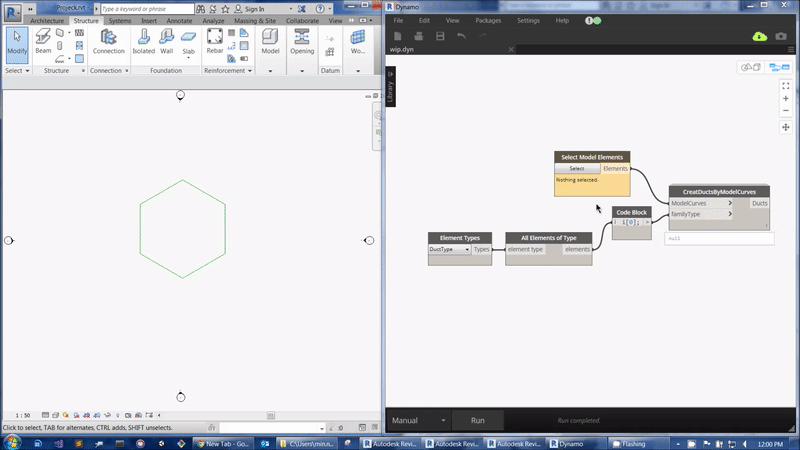
Task: Switch to the Systems ribbon tab
Action: [119, 20]
